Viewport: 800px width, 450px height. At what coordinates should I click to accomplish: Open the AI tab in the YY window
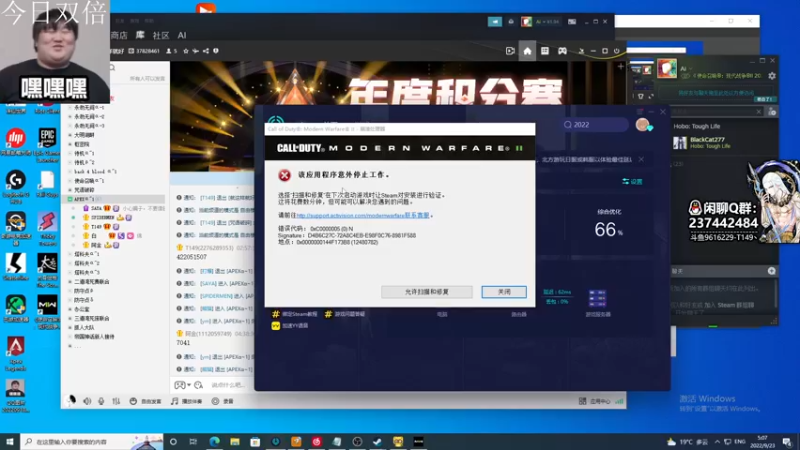182,35
